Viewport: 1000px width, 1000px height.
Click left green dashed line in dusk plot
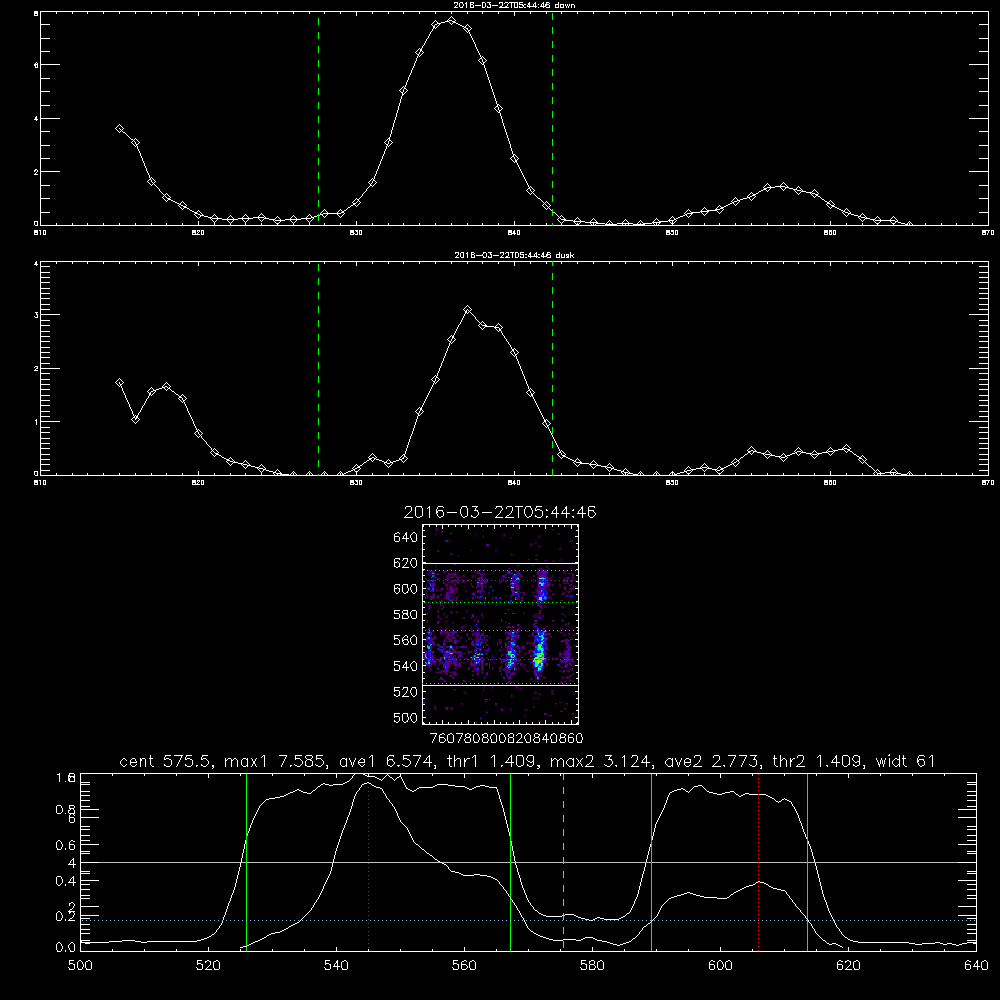tap(318, 369)
